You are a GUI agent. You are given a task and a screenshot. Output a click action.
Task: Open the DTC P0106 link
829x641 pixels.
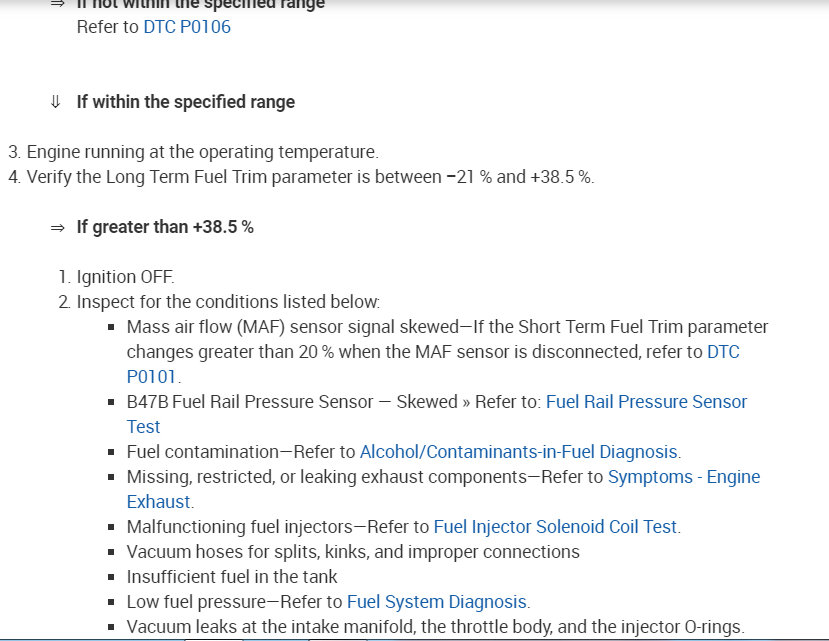click(x=187, y=27)
